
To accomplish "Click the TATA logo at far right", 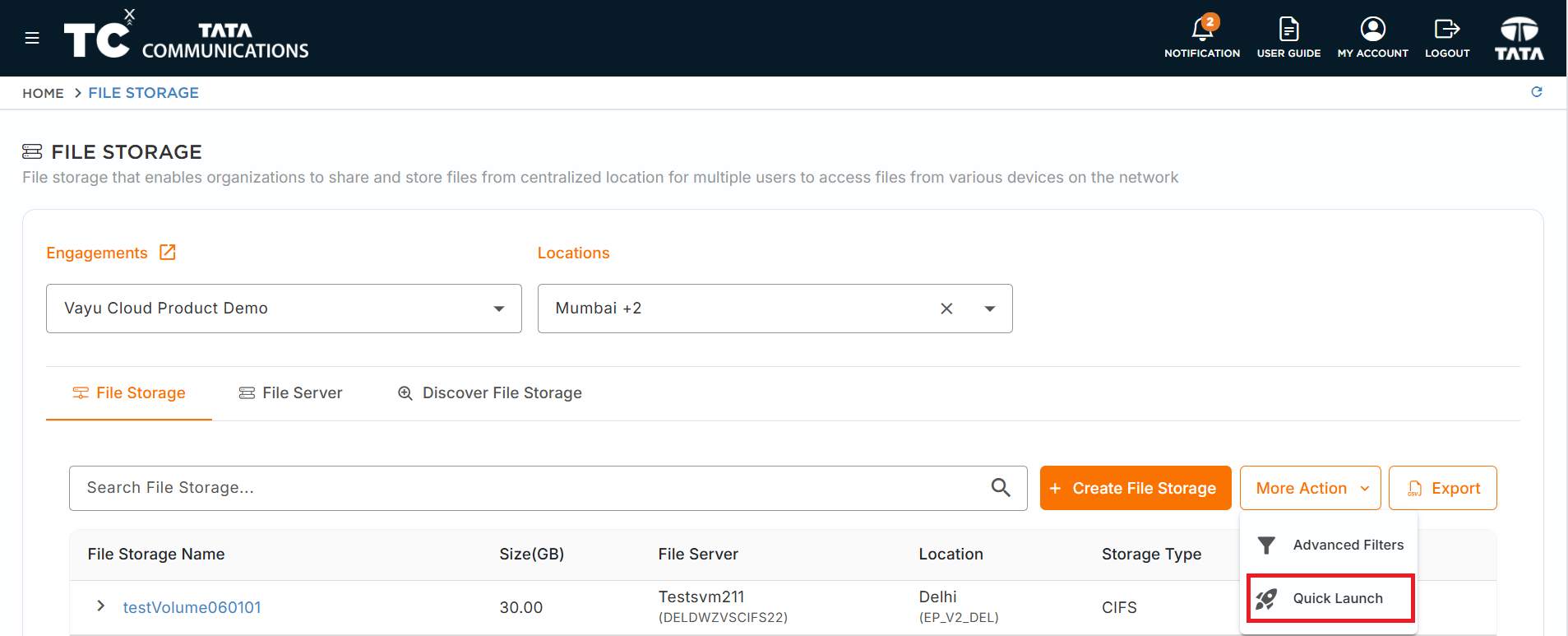I will [x=1519, y=38].
